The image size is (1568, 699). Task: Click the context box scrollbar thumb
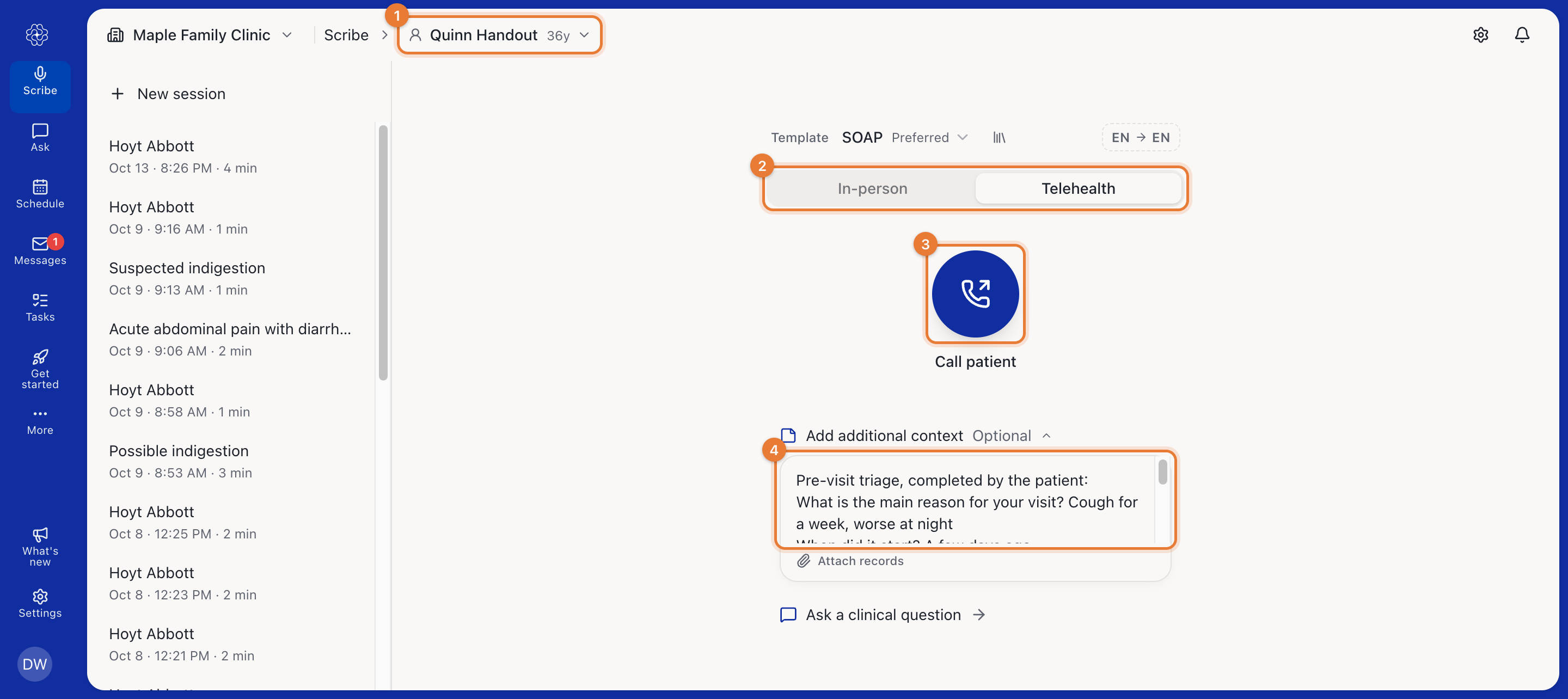1162,472
